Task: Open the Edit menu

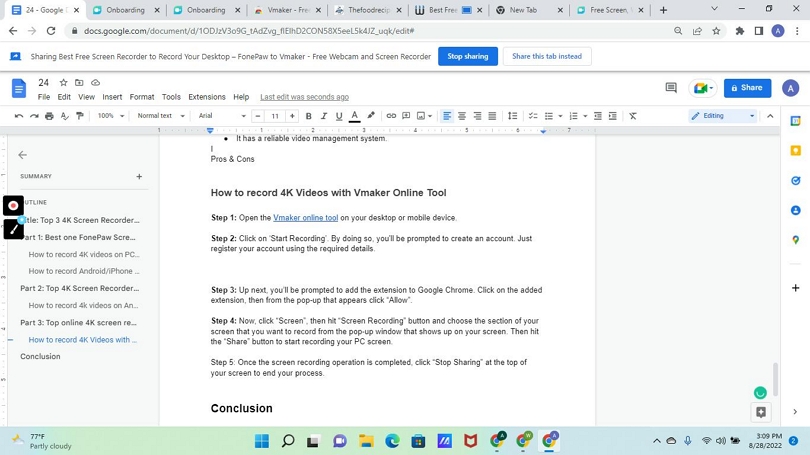Action: coord(64,97)
